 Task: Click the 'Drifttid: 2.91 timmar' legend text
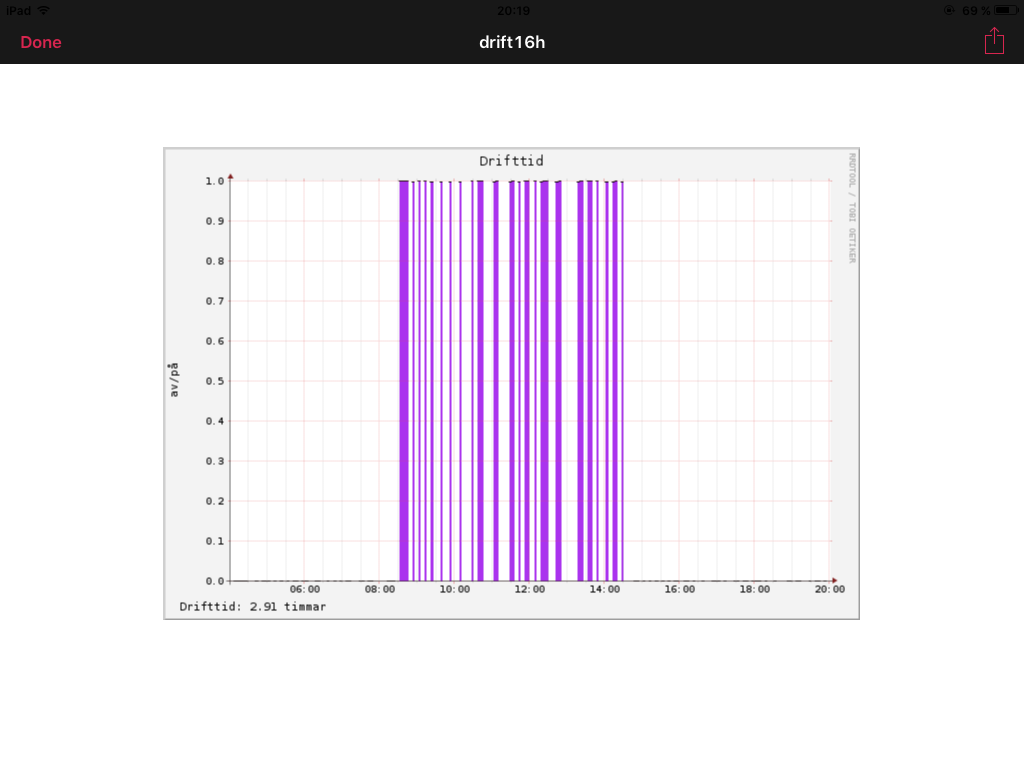pyautogui.click(x=252, y=607)
